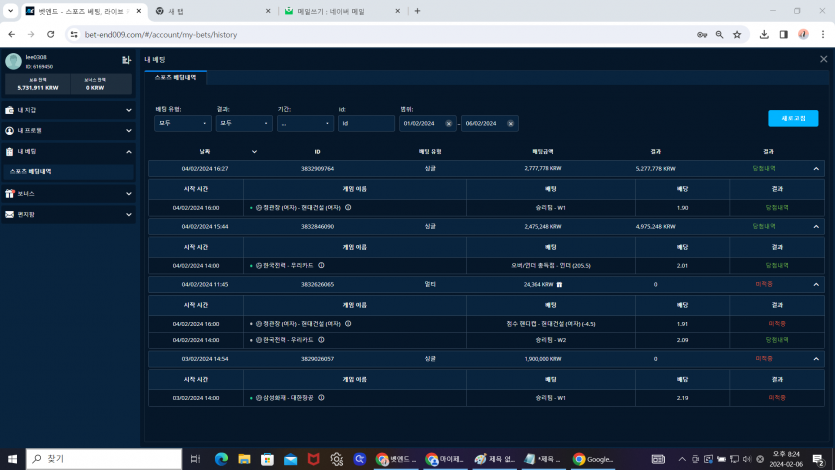Open the profile section icon
835x470 pixels.
coord(9,130)
